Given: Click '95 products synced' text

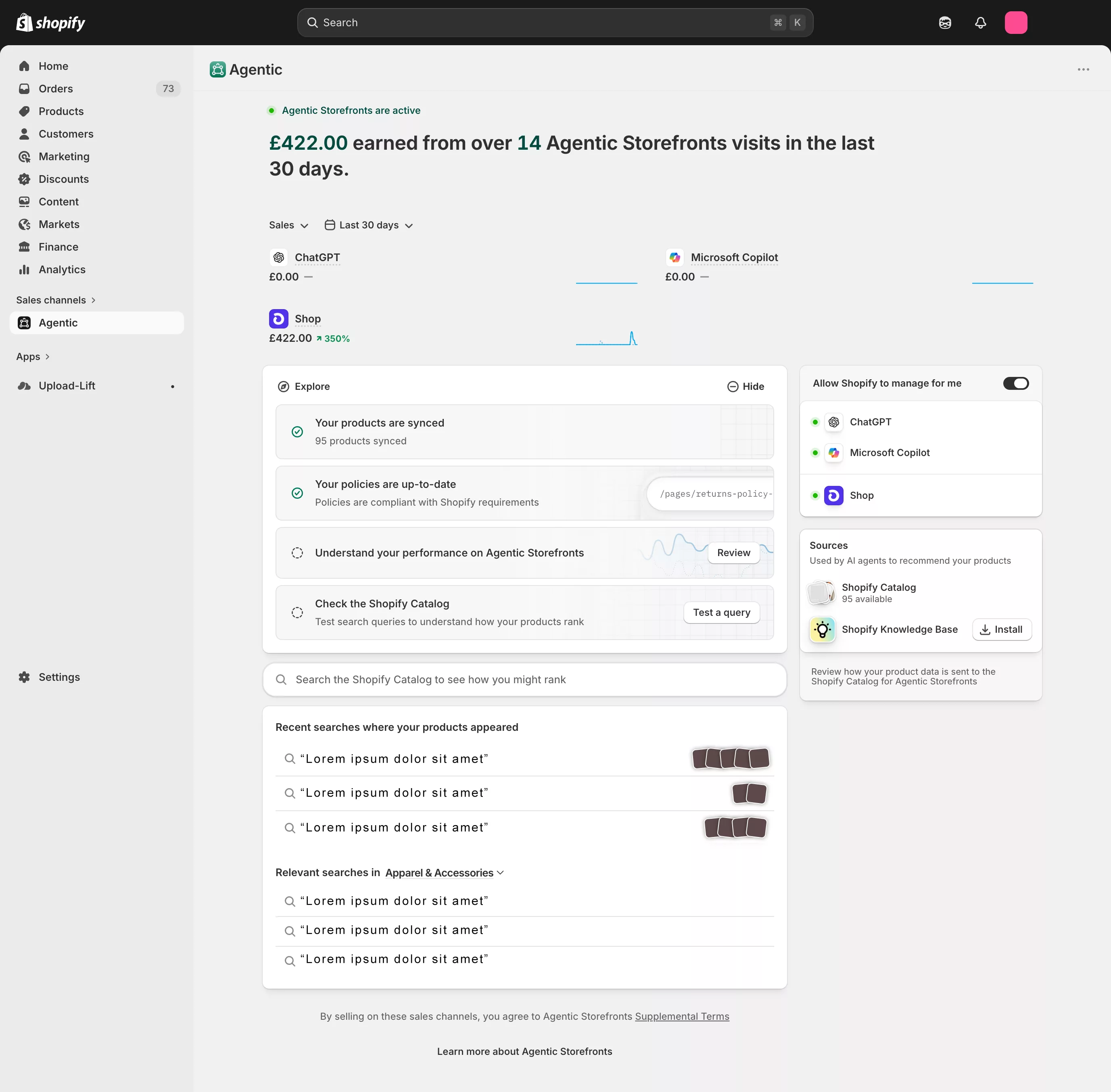Looking at the screenshot, I should tap(361, 441).
